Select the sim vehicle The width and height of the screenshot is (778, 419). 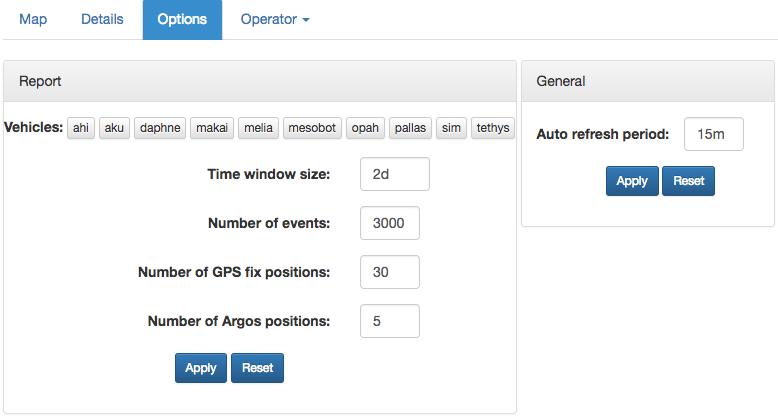(x=451, y=128)
